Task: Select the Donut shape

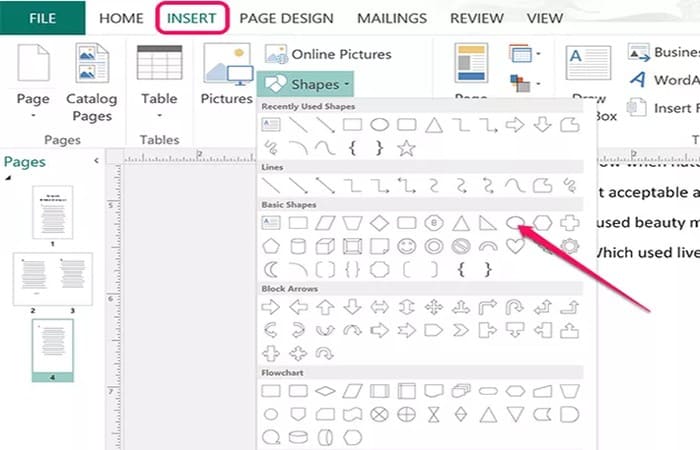Action: (434, 246)
